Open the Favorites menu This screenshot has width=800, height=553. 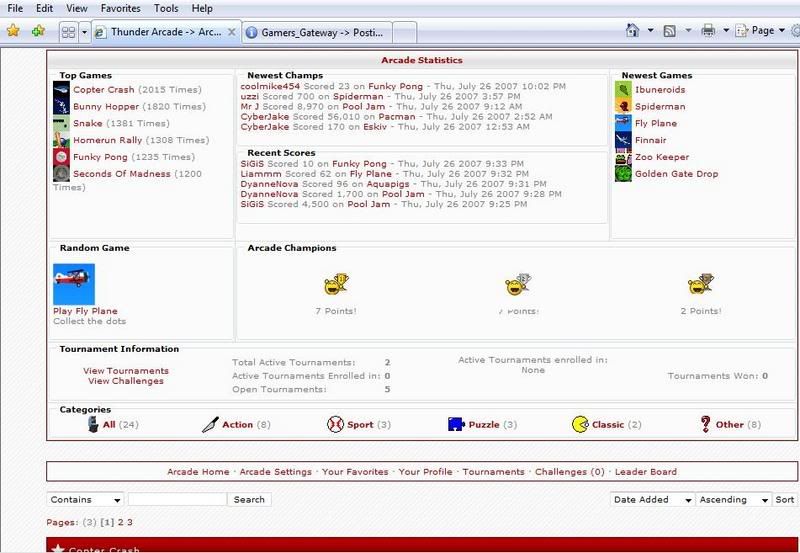(120, 8)
